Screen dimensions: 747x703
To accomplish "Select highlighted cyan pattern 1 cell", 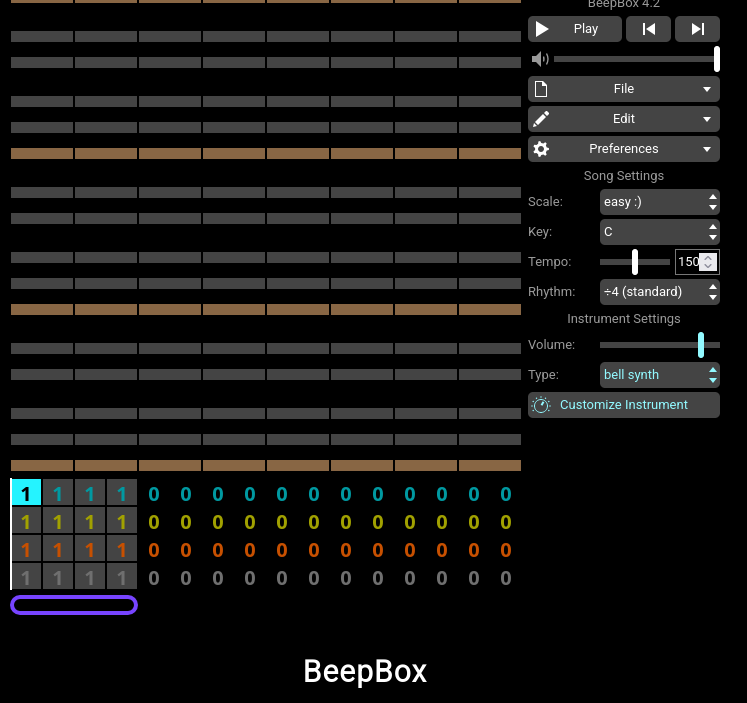I will click(x=26, y=494).
